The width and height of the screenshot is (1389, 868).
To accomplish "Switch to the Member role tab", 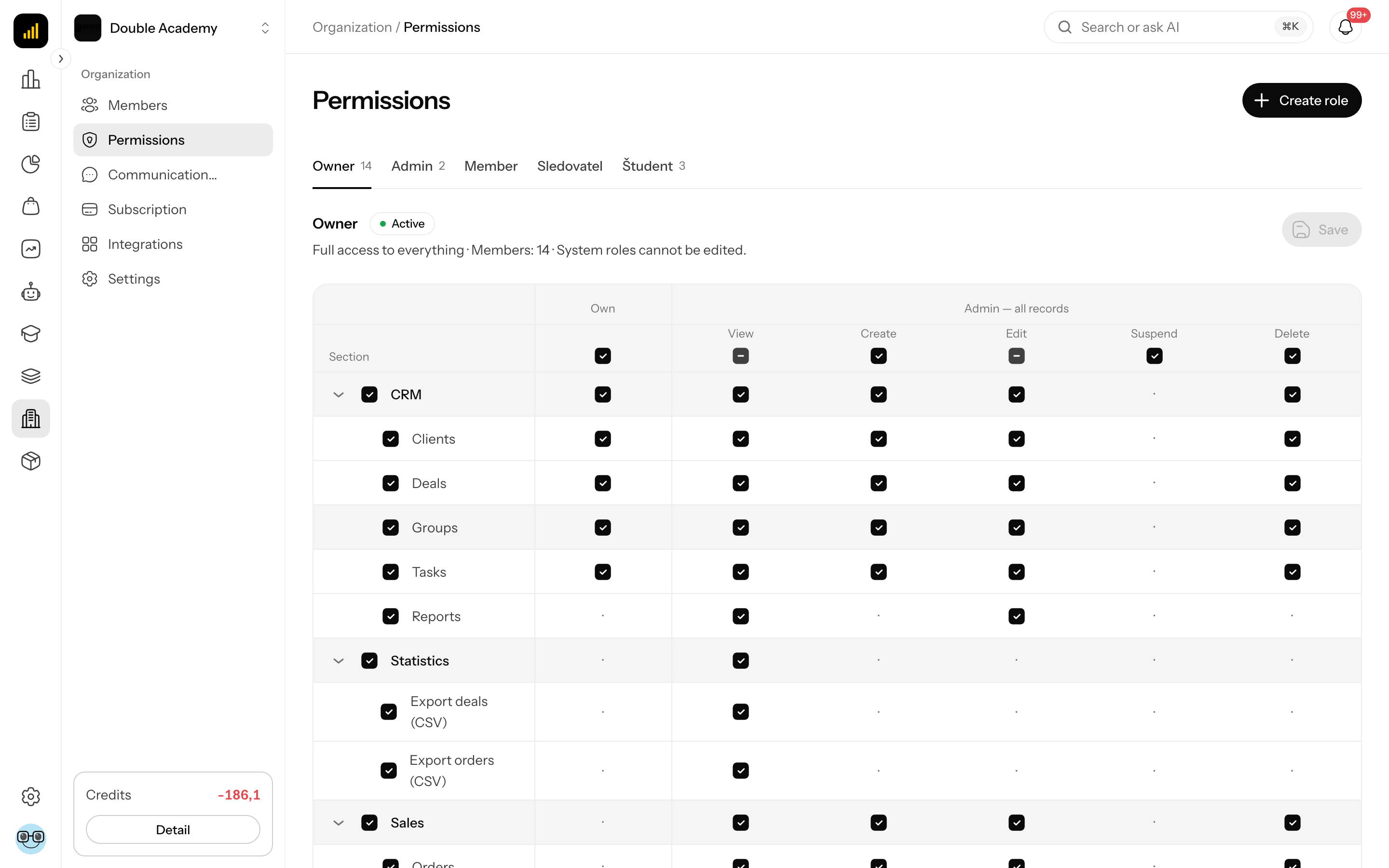I will click(x=491, y=166).
